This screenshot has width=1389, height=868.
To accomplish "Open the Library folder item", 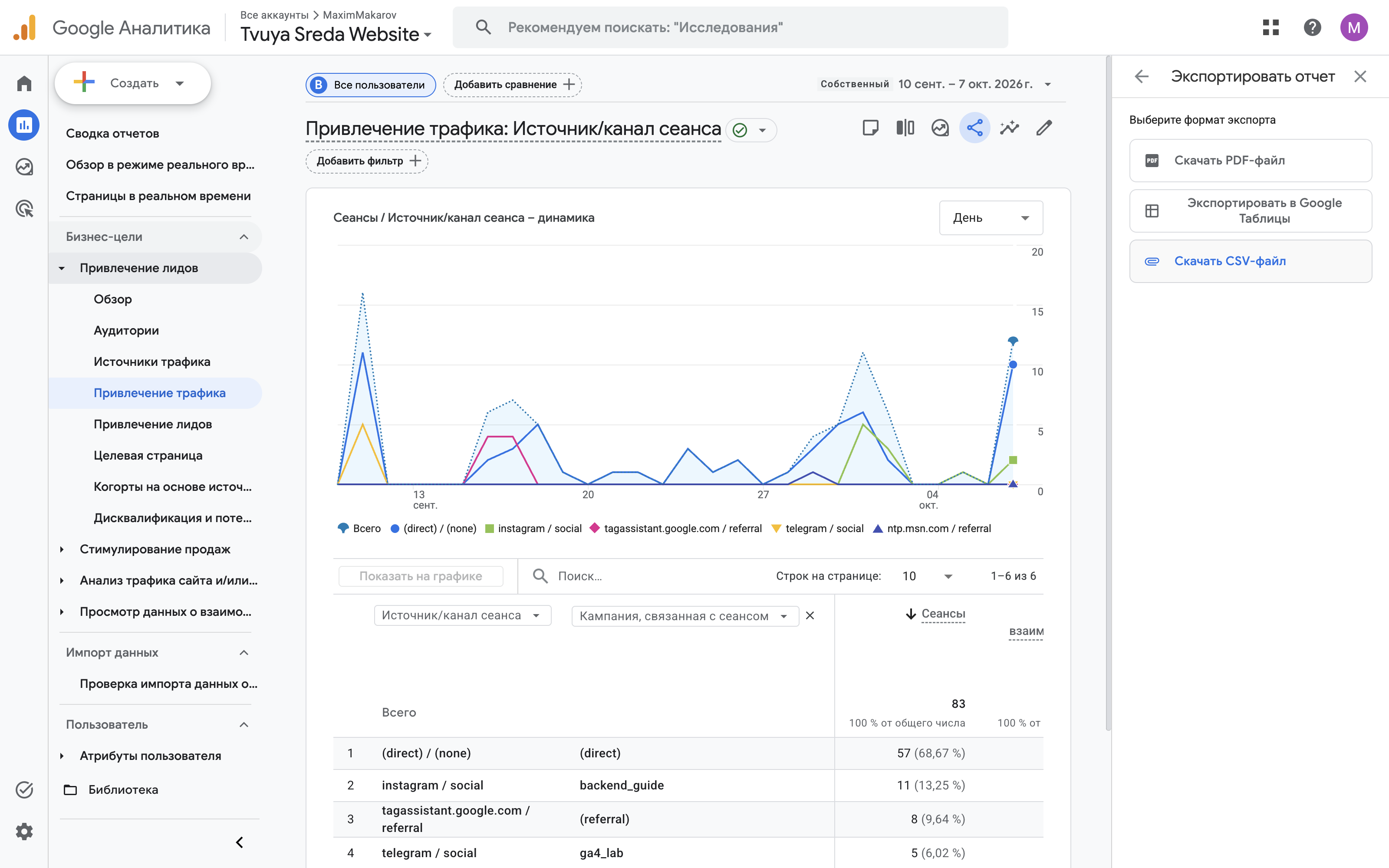I will (x=112, y=790).
